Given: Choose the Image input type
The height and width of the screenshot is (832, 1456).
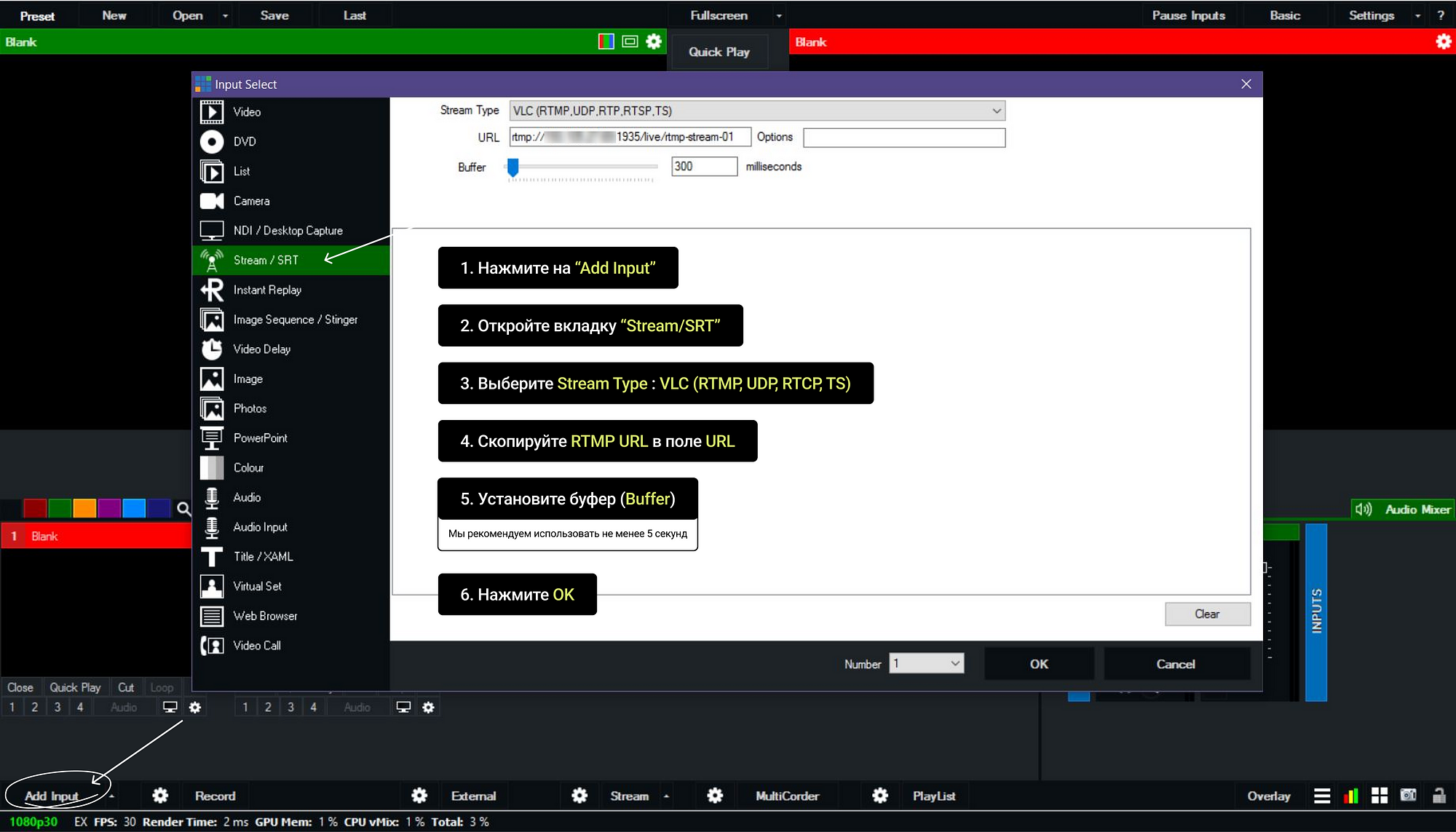Looking at the screenshot, I should pos(290,379).
